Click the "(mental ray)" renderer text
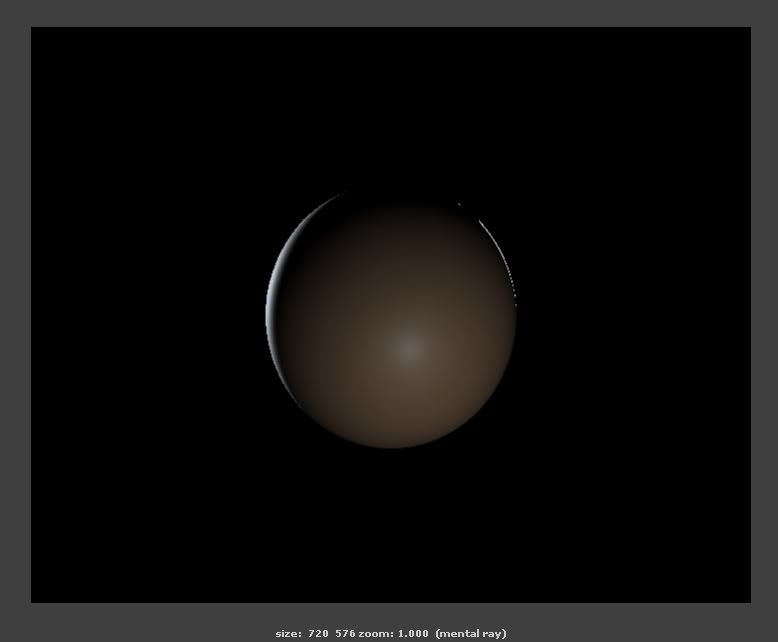 click(471, 633)
